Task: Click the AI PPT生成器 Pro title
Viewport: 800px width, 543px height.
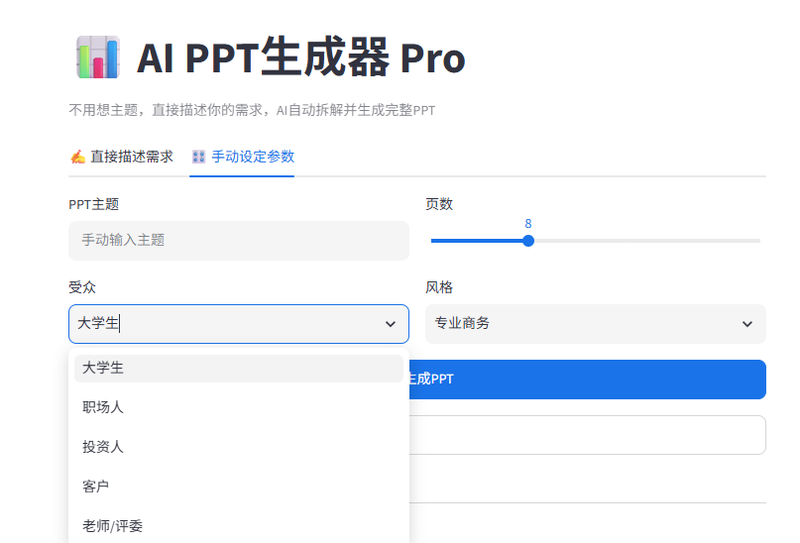Action: [301, 58]
